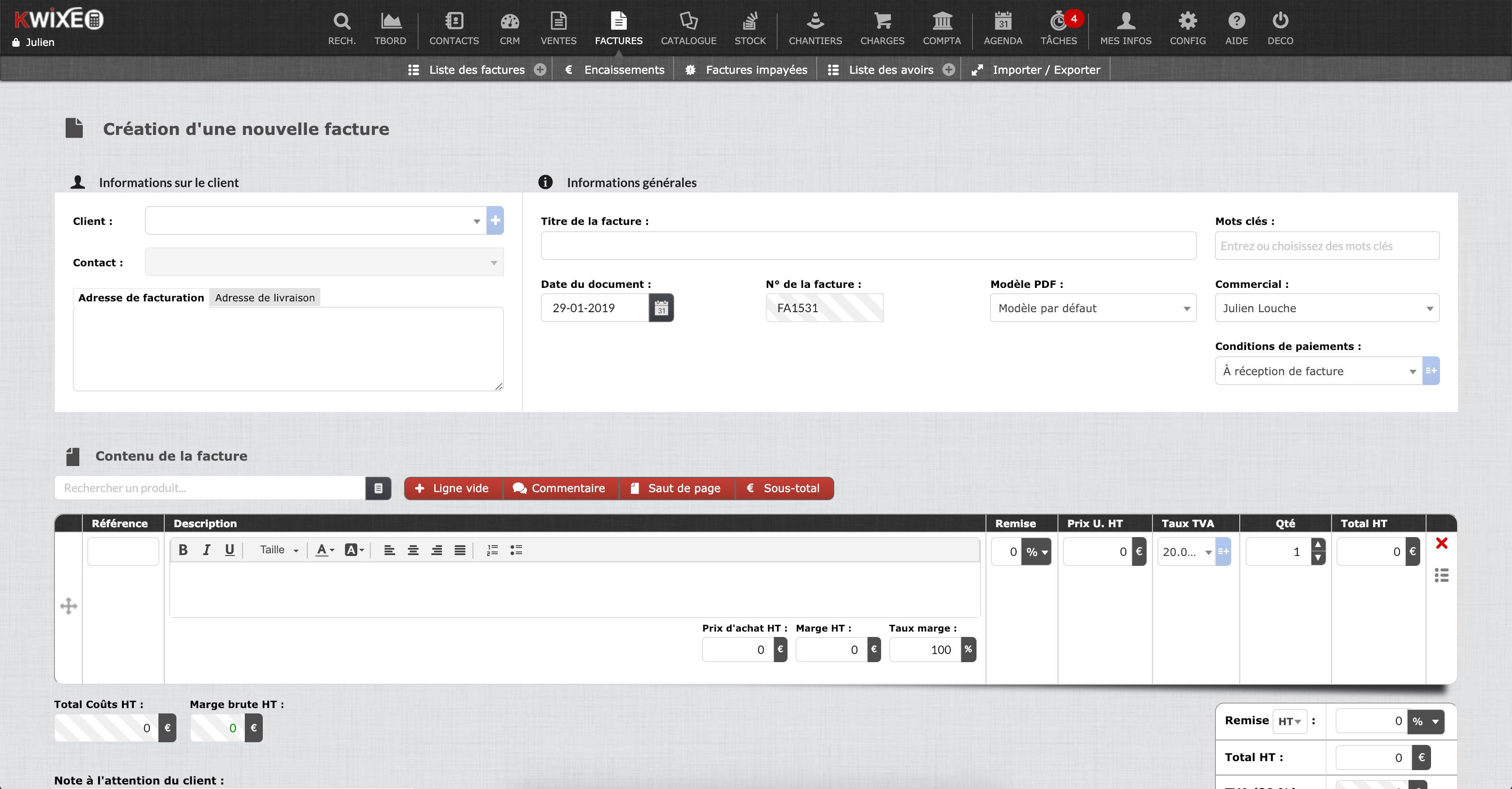Click the Sous-total button

coord(784,488)
